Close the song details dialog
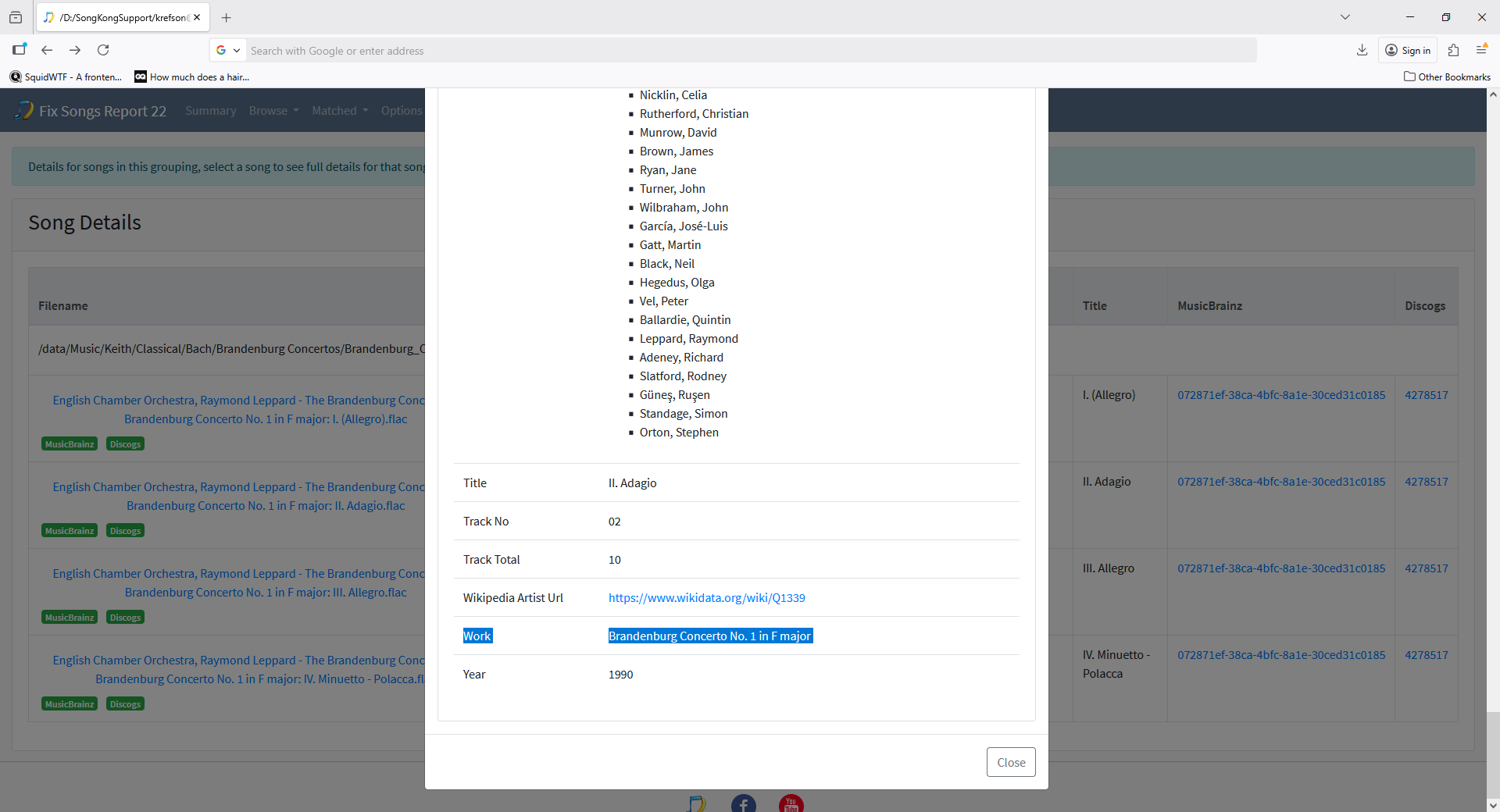The width and height of the screenshot is (1500, 812). click(x=1010, y=762)
